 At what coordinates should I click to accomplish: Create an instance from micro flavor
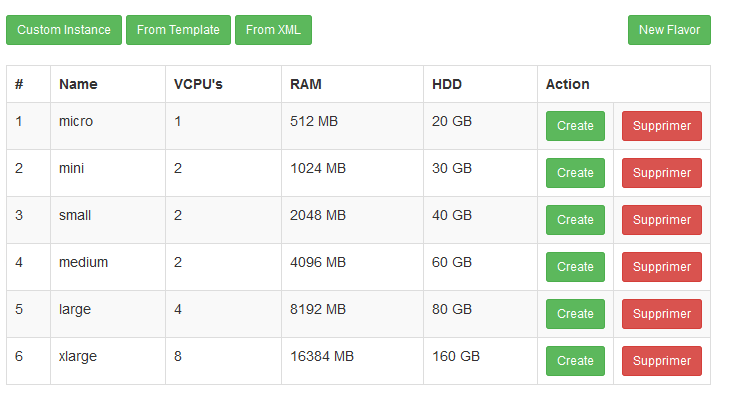point(575,126)
